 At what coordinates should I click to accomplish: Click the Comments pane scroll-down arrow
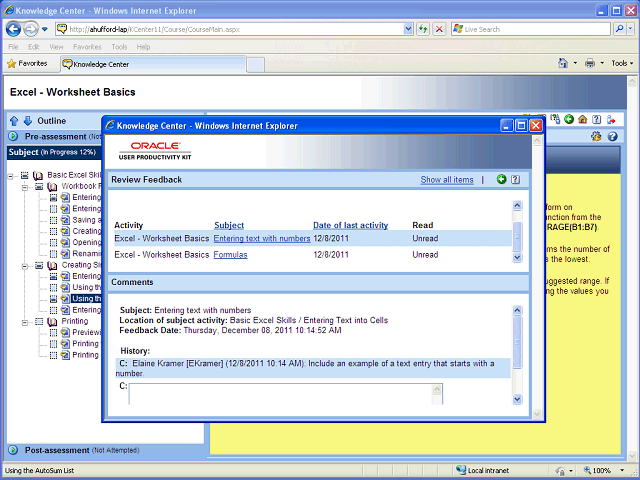point(517,399)
